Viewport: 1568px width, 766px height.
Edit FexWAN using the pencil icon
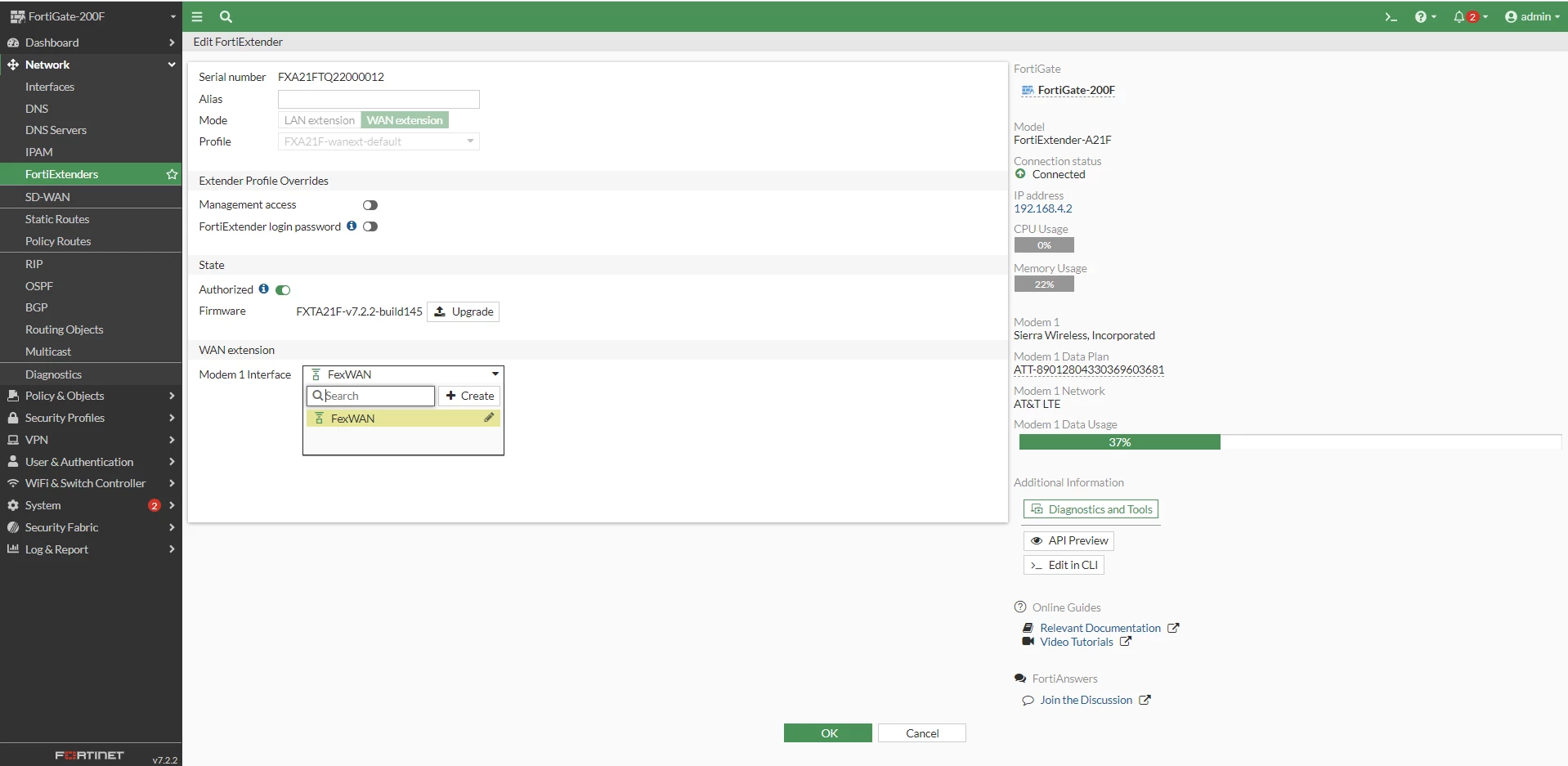click(489, 418)
